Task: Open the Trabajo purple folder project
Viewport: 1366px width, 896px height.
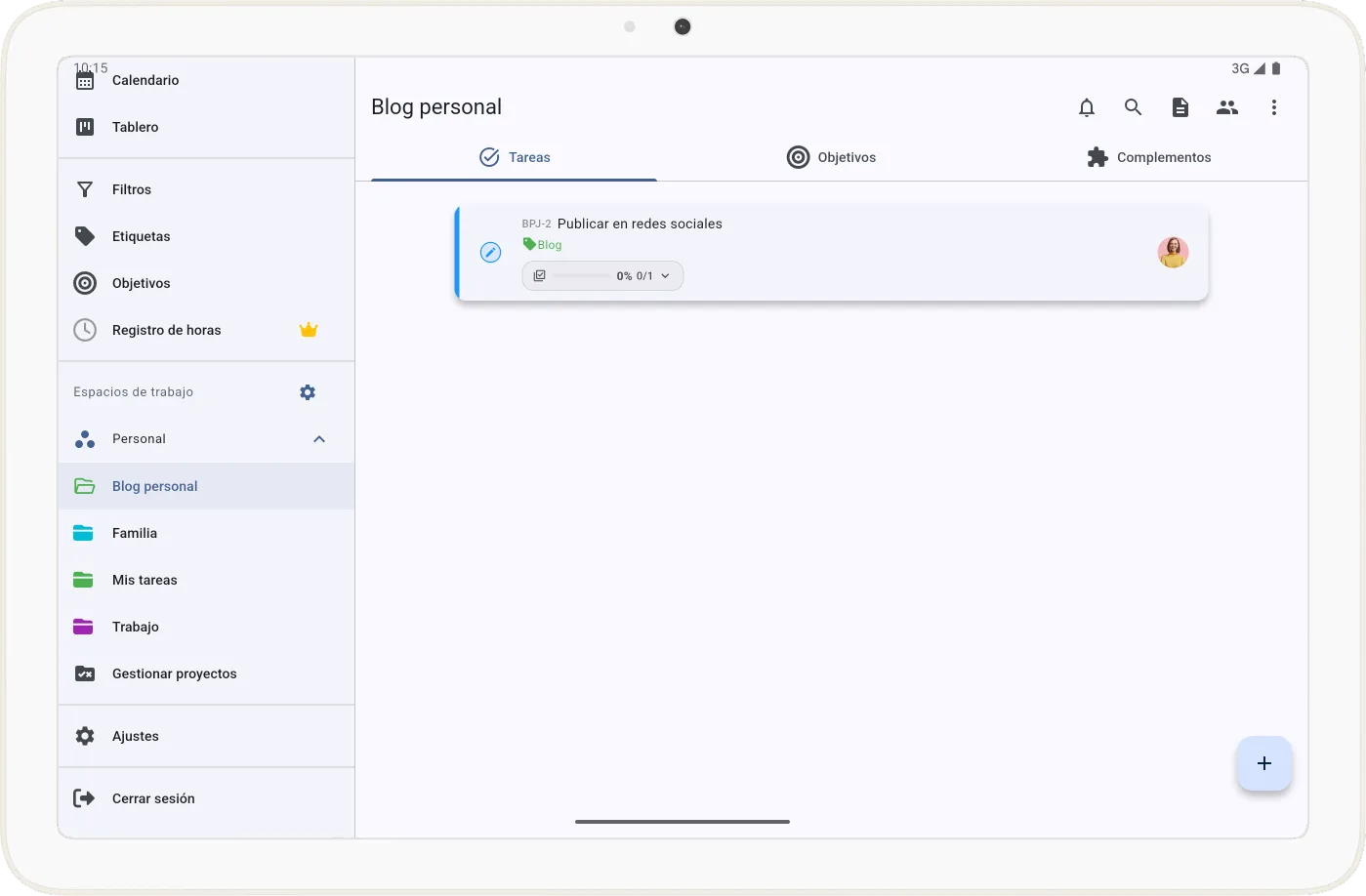Action: click(x=135, y=627)
